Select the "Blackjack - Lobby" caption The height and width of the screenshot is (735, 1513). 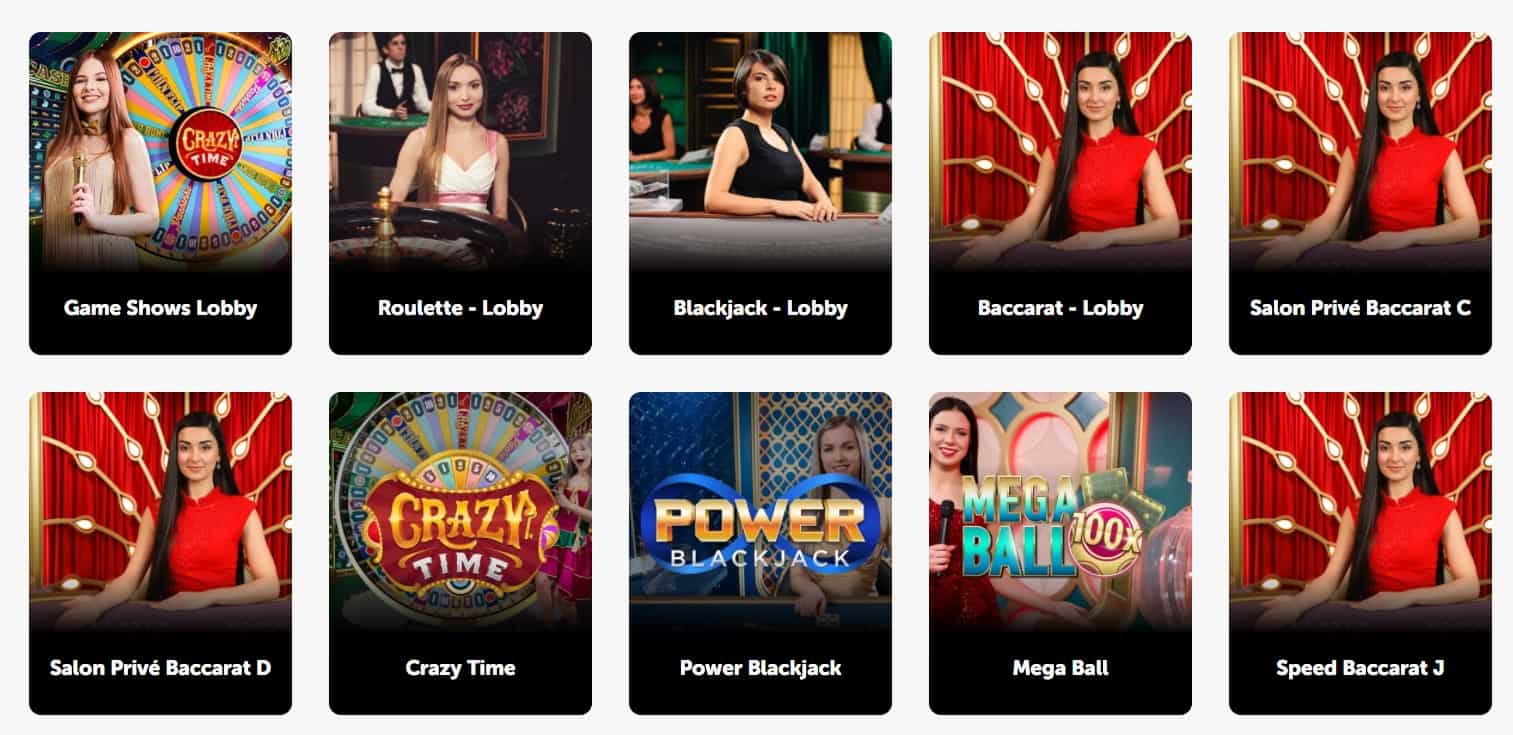tap(760, 308)
